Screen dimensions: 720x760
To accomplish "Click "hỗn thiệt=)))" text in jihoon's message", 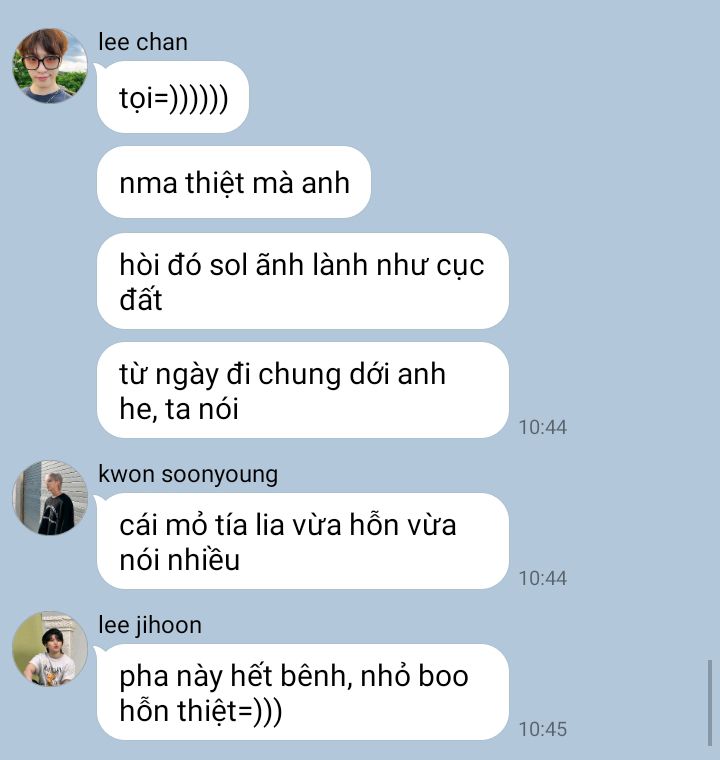I will [x=201, y=711].
